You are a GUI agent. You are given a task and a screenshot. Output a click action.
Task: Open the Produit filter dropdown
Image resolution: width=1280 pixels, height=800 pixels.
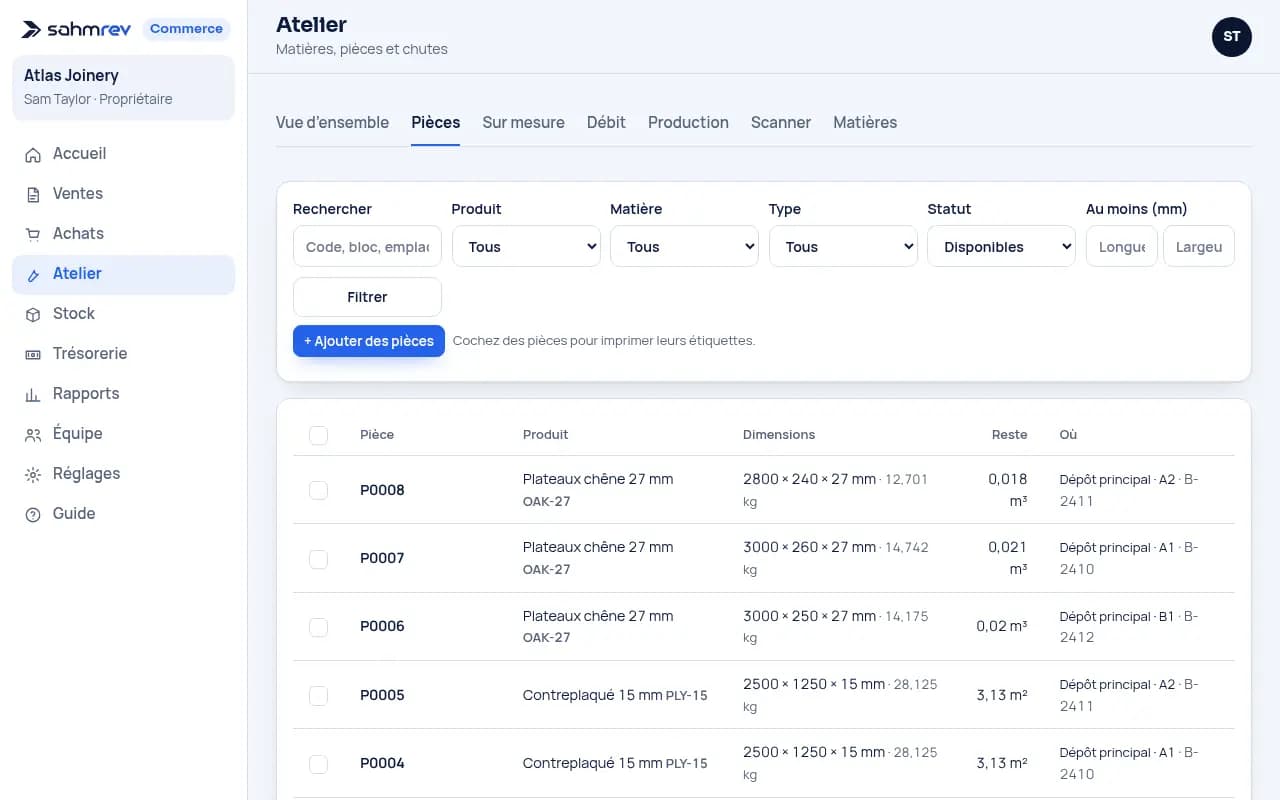click(526, 247)
